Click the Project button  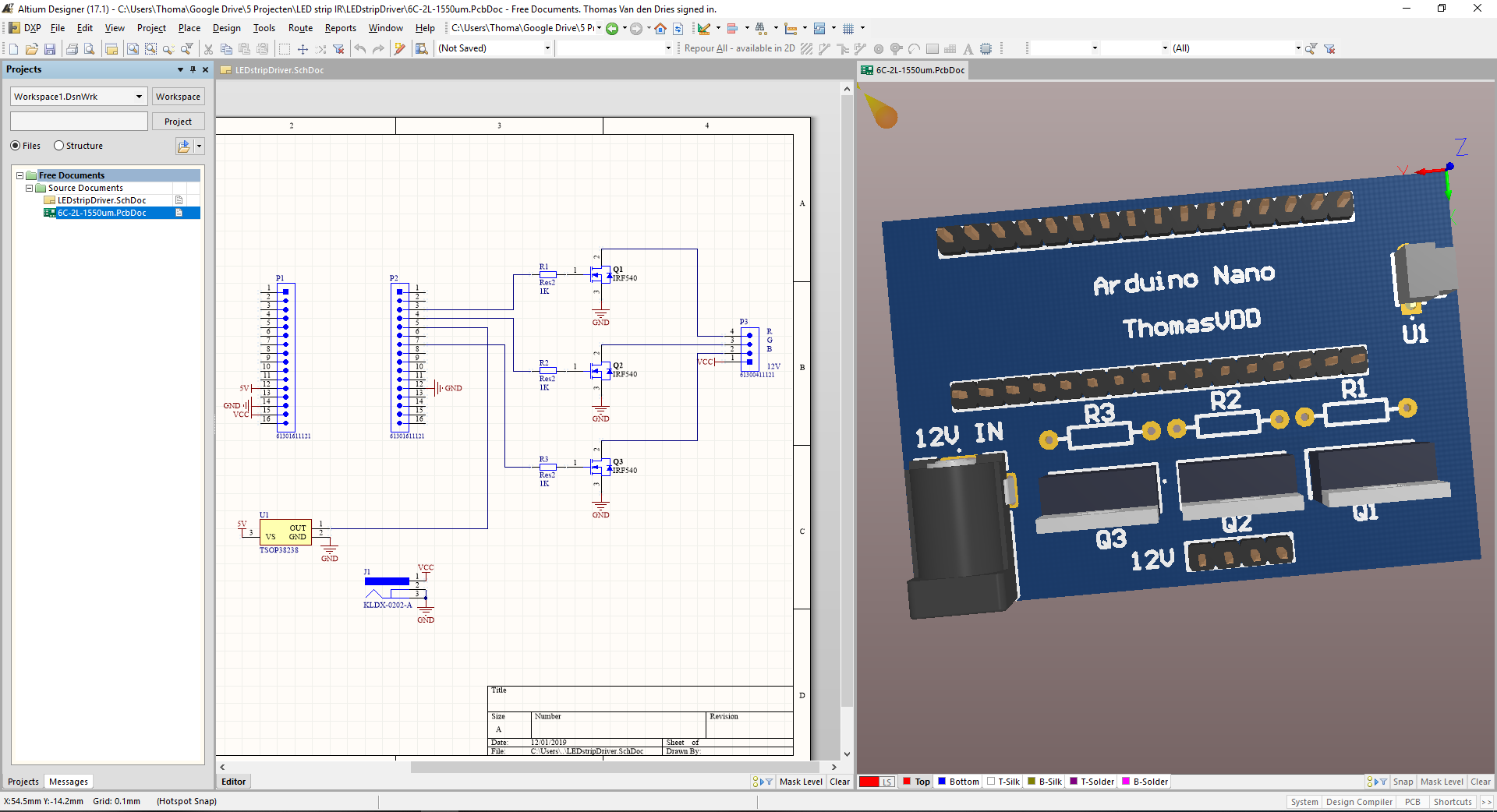178,121
